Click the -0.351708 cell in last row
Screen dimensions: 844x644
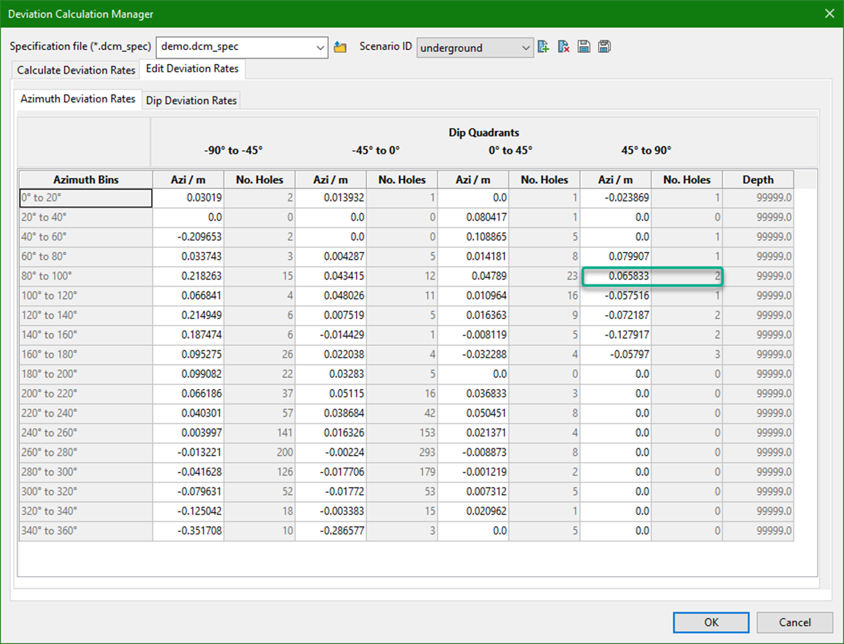click(x=188, y=531)
